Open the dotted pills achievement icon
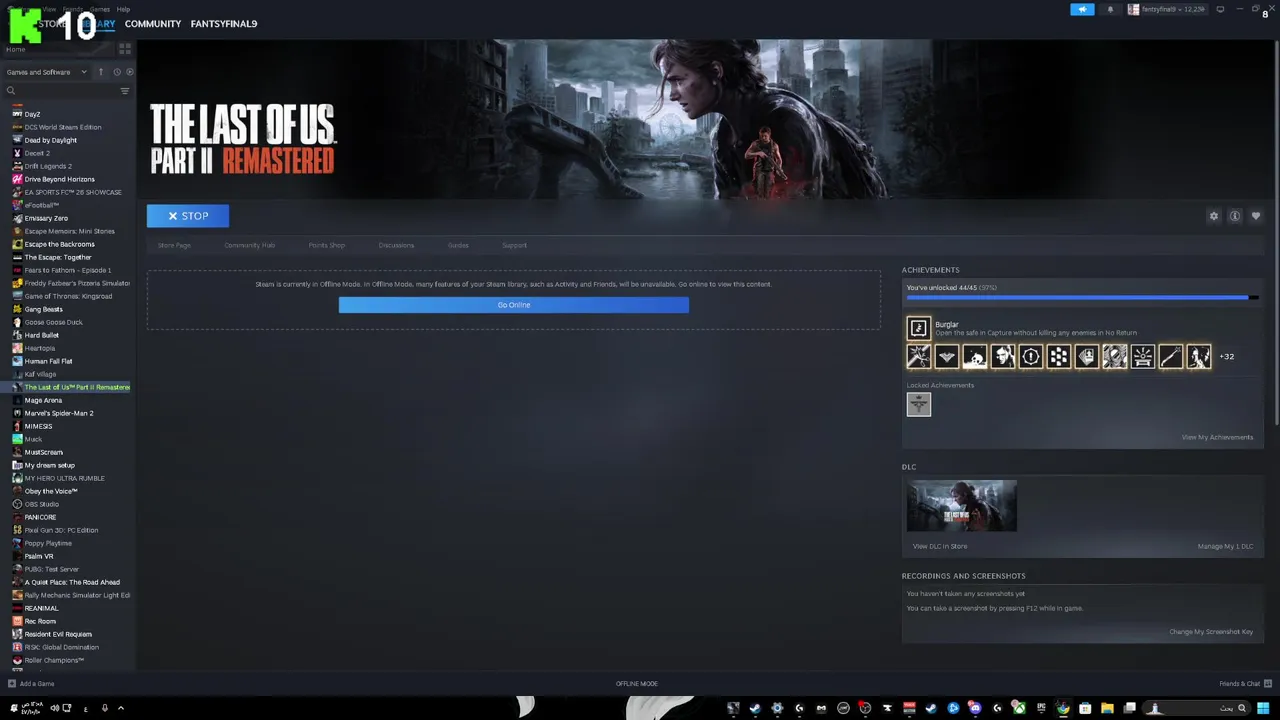The height and width of the screenshot is (720, 1280). pos(1058,356)
